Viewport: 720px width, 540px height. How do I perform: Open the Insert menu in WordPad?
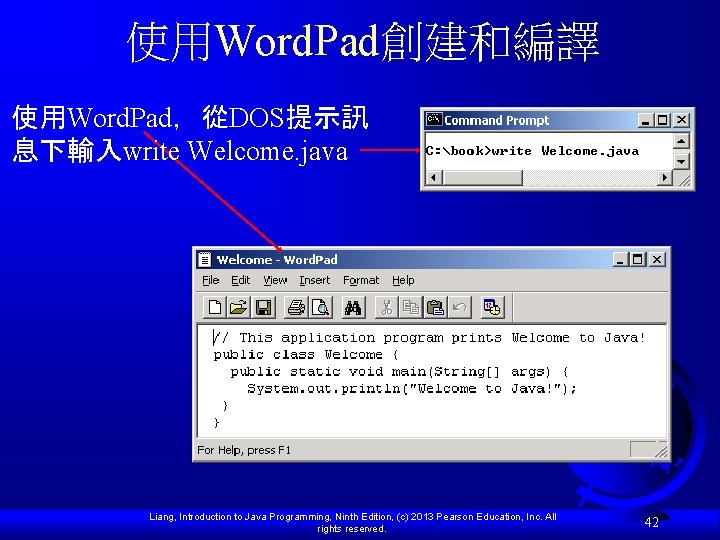click(x=315, y=280)
